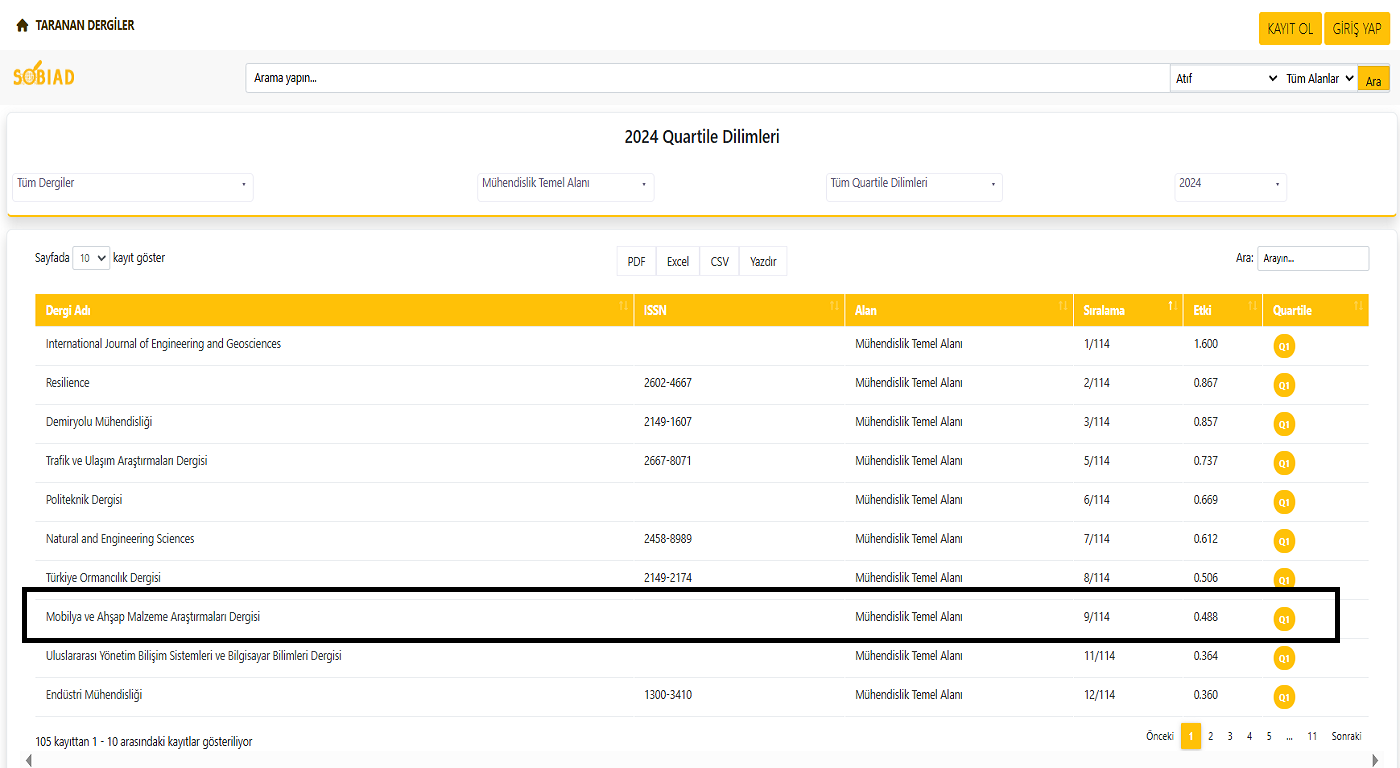Go to pagination page 5

pyautogui.click(x=1269, y=736)
